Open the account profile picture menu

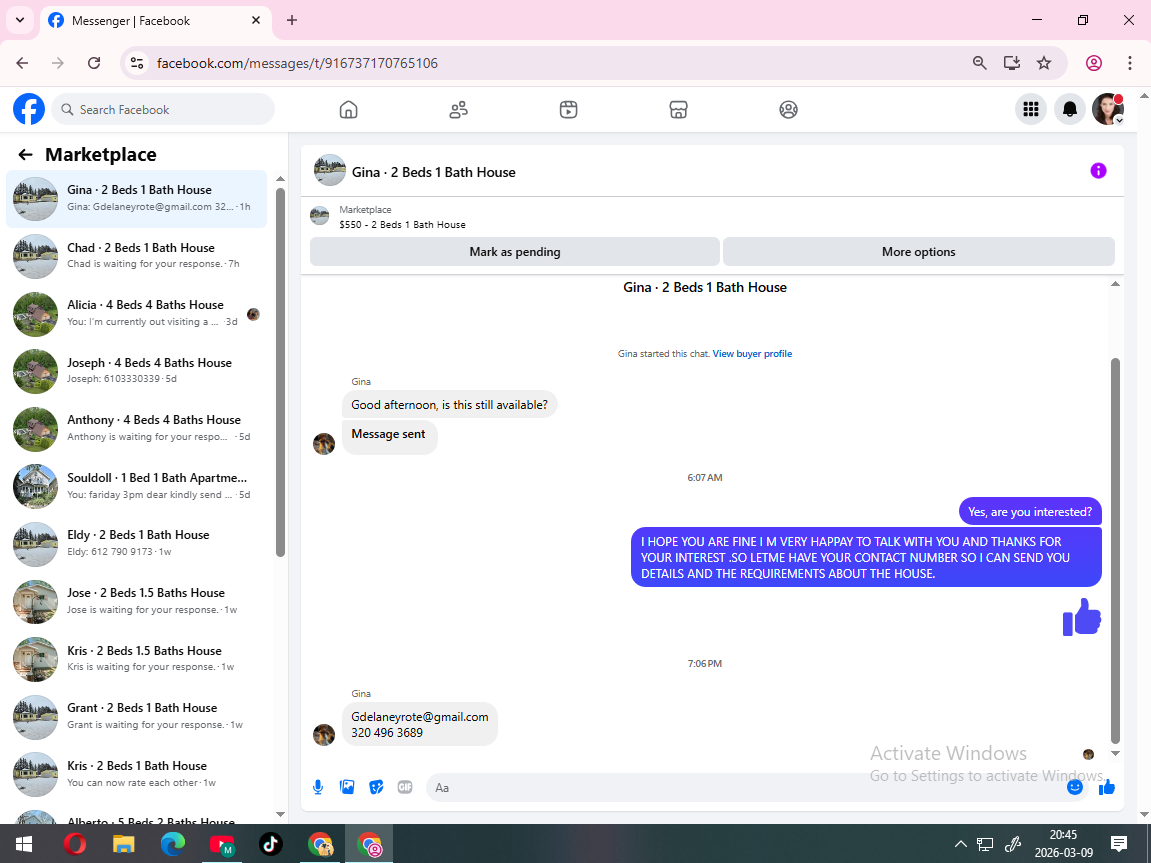tap(1108, 109)
